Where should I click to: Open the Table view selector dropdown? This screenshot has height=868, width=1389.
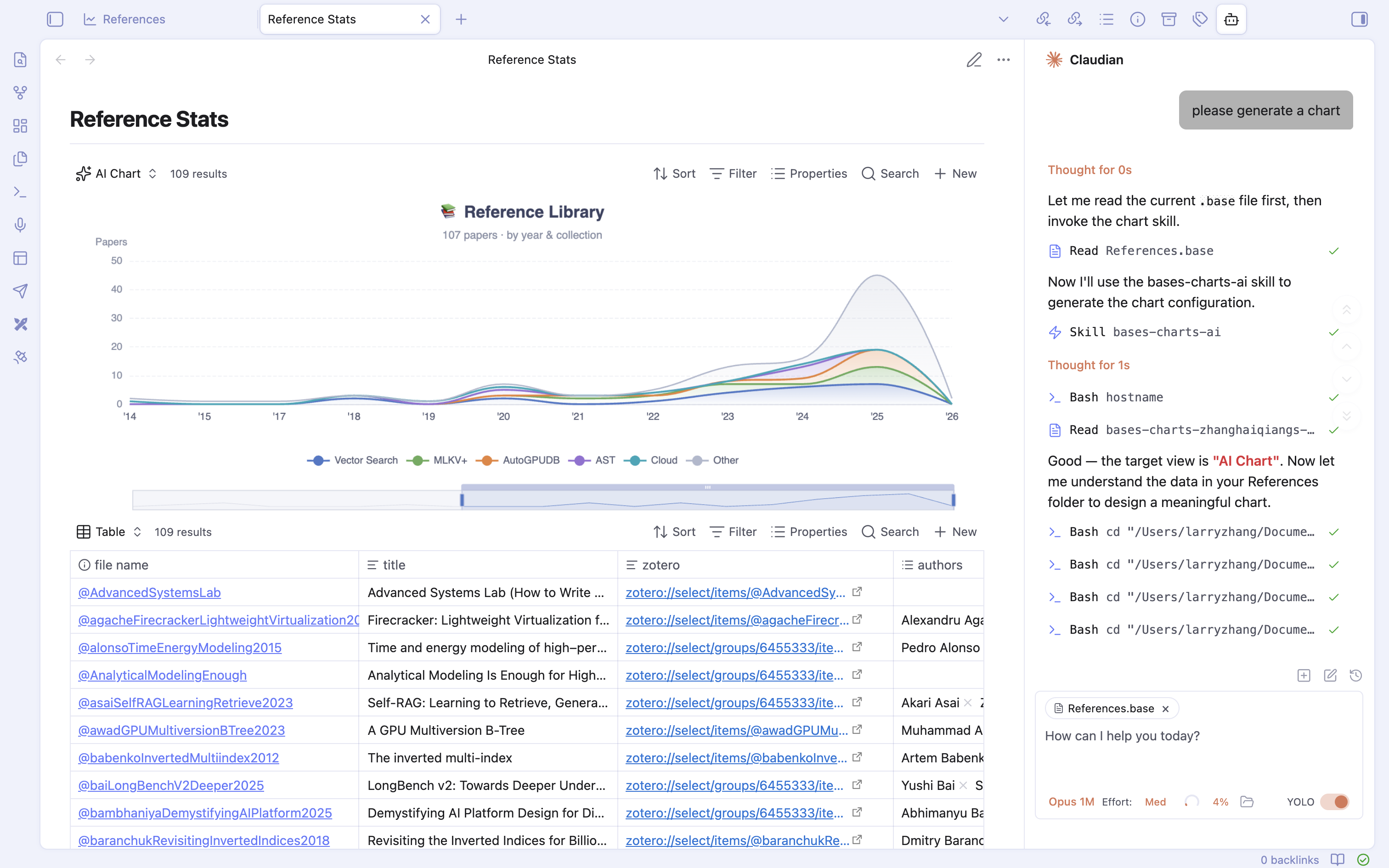click(x=110, y=532)
